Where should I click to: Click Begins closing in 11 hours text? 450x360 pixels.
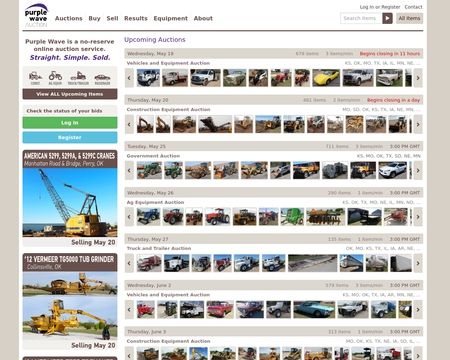click(x=390, y=54)
